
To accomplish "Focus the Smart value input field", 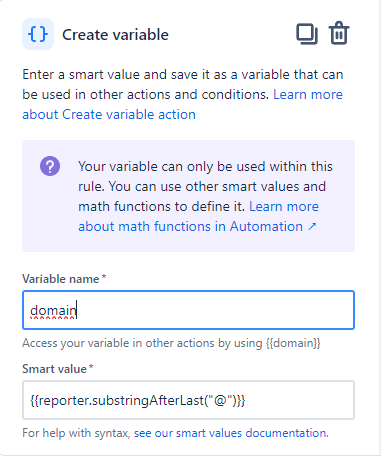I will (x=188, y=400).
